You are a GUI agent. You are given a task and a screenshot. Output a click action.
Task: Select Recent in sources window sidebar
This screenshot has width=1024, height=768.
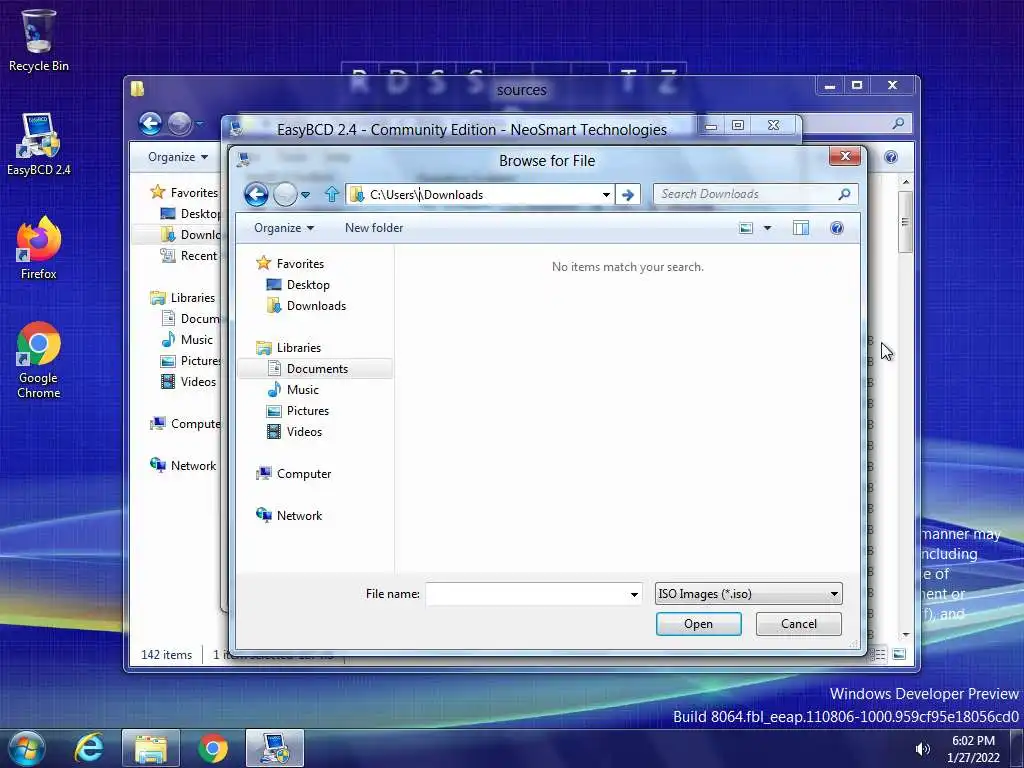pos(189,255)
